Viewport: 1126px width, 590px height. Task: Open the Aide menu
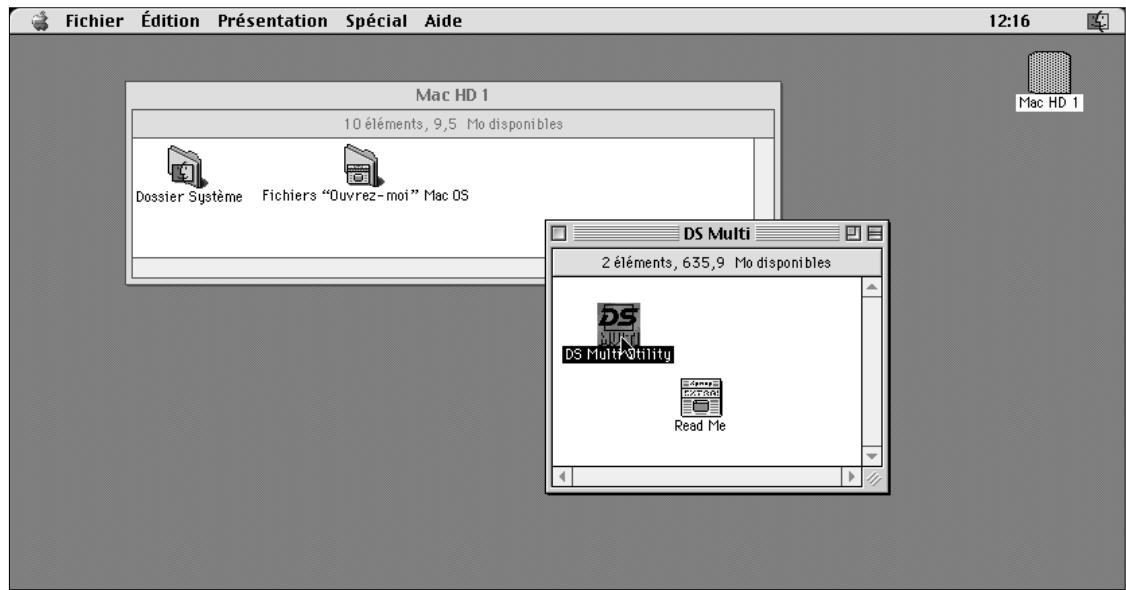[x=442, y=21]
